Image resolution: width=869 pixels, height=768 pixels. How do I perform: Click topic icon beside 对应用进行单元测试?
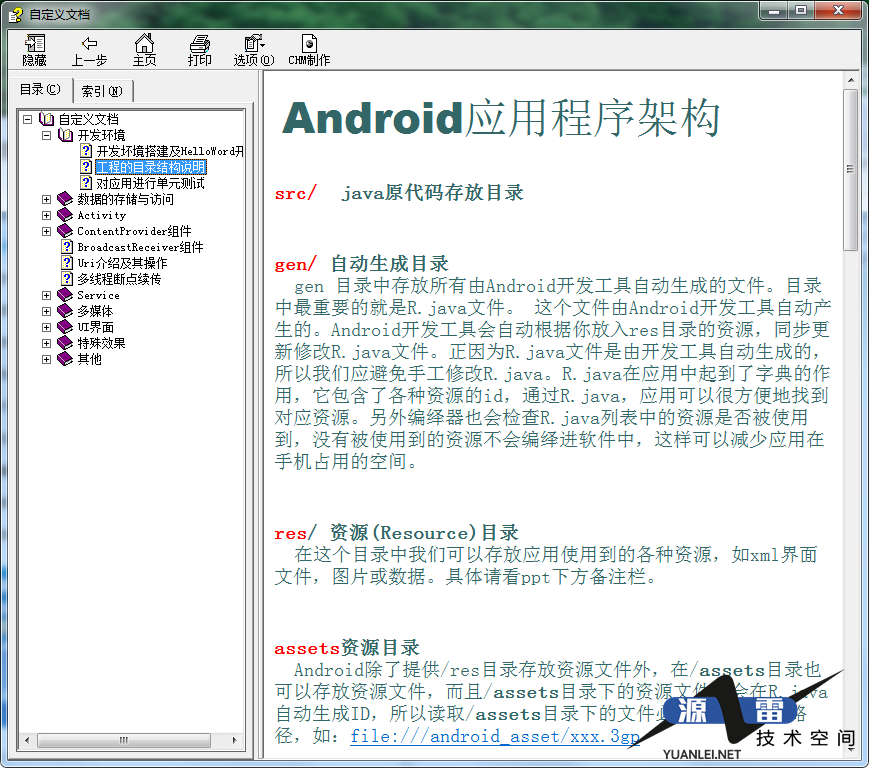(86, 183)
